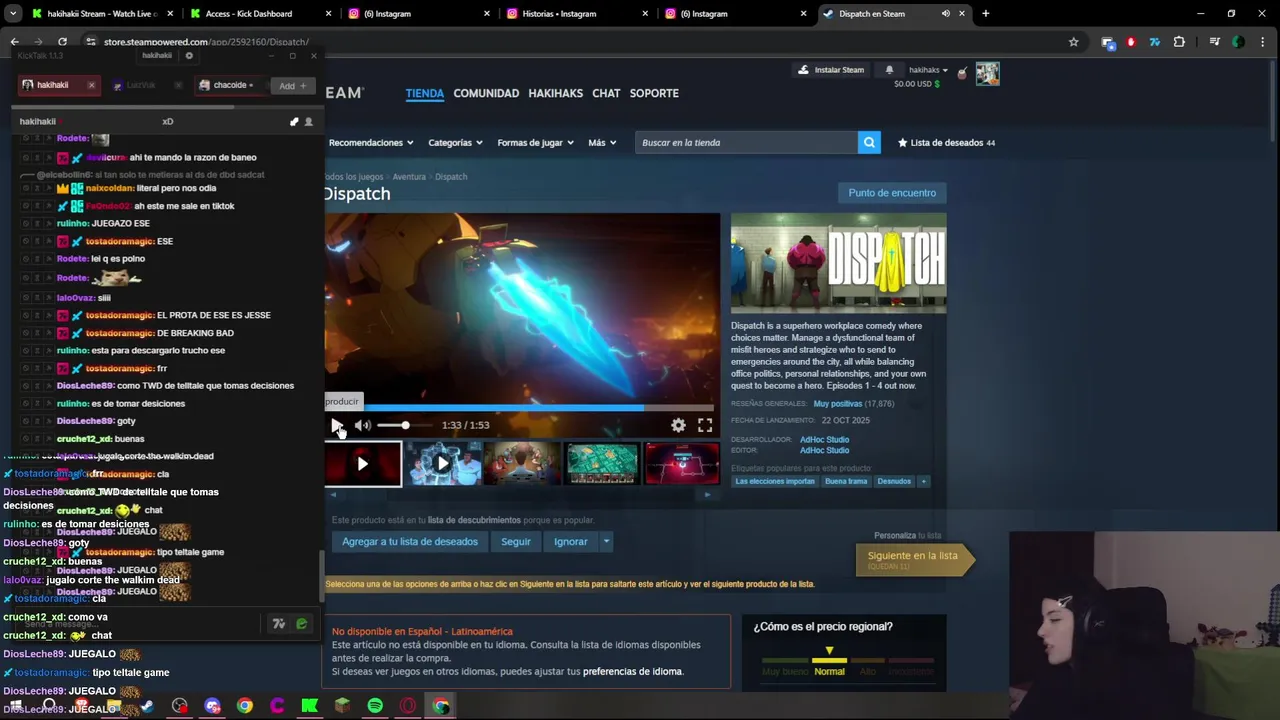Open a new Chrome tab
Viewport: 1280px width, 720px height.
[x=985, y=14]
